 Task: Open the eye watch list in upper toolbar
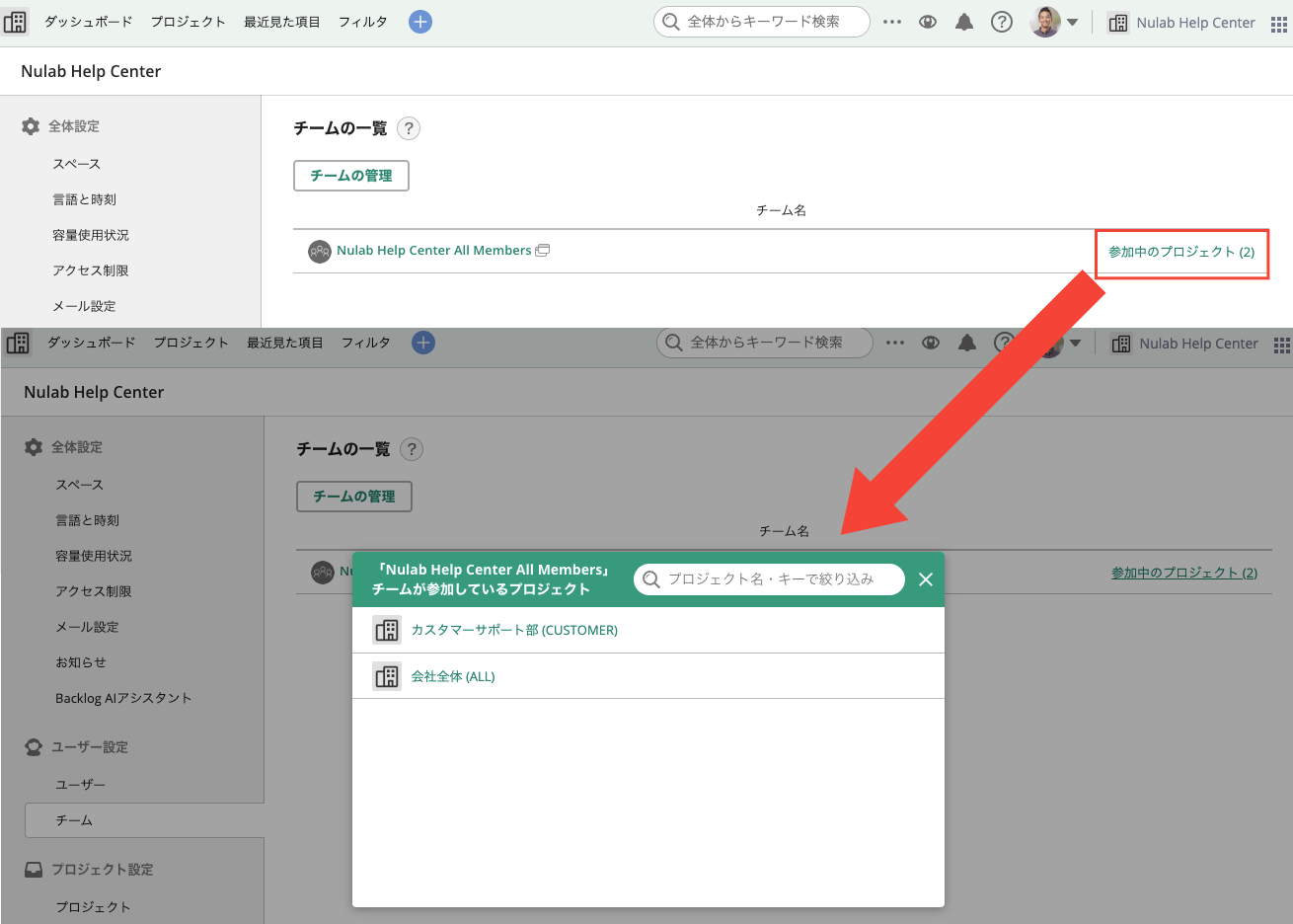pyautogui.click(x=928, y=22)
